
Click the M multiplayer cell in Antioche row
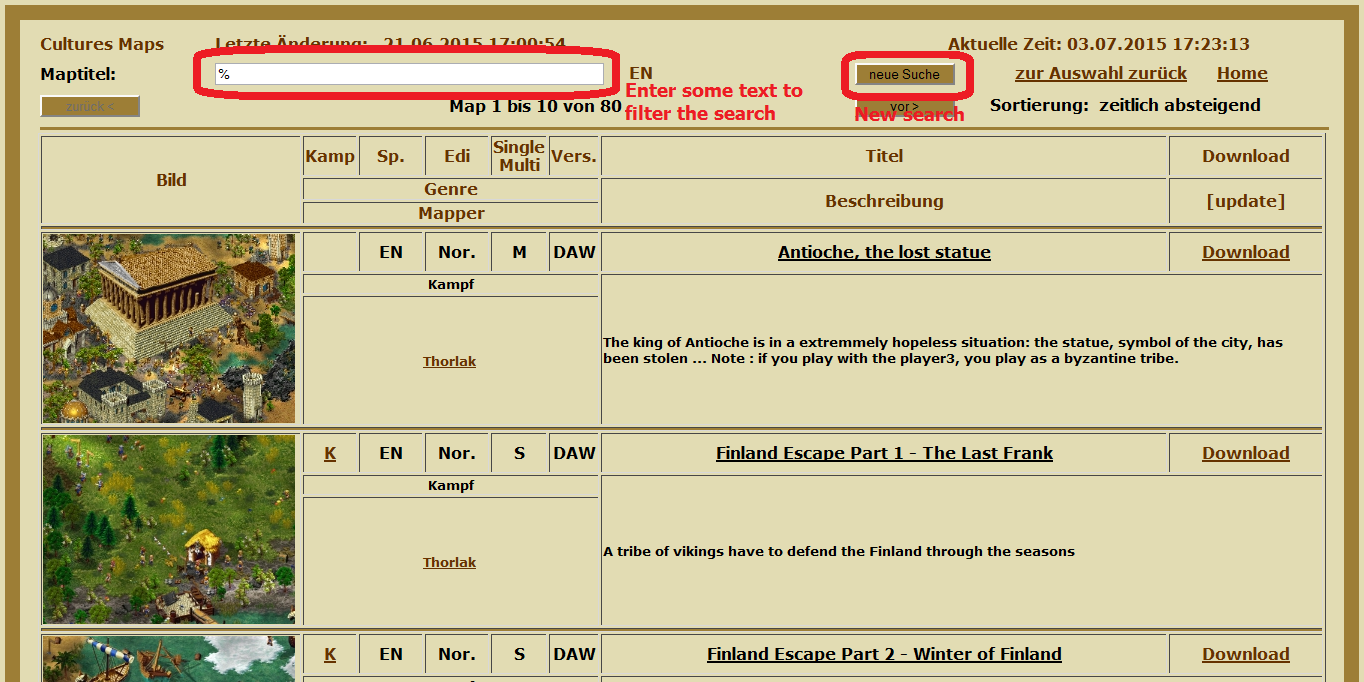(x=519, y=252)
